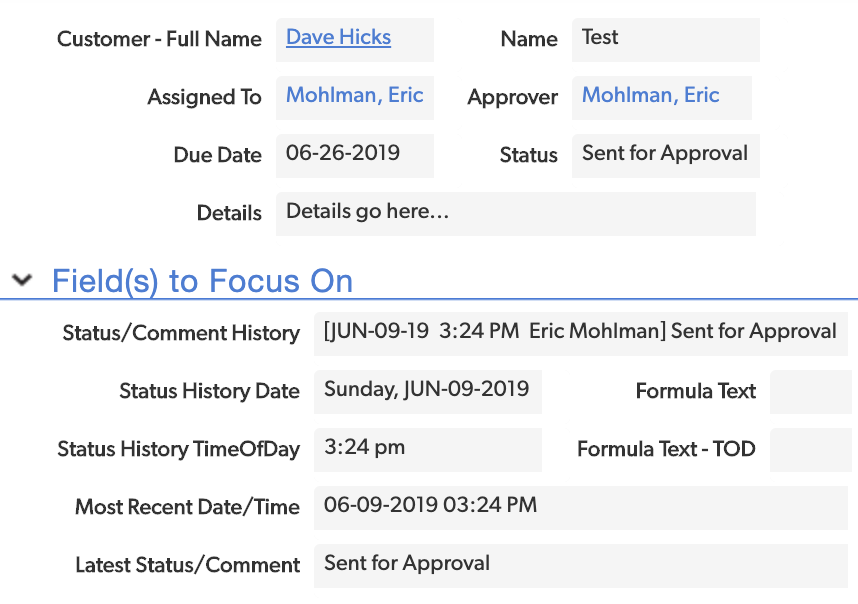Click the Due Date field 06-26-2019
This screenshot has height=604, width=858.
pyautogui.click(x=355, y=156)
